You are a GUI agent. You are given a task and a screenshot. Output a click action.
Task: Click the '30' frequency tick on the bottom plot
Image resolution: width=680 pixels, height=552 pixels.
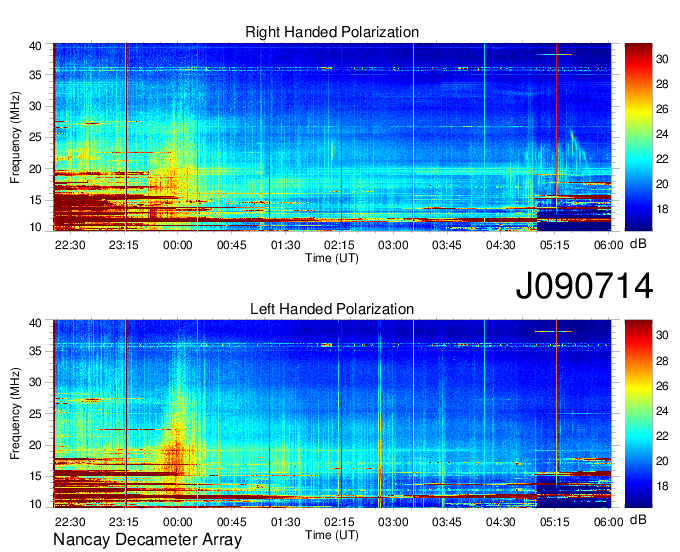pyautogui.click(x=35, y=382)
